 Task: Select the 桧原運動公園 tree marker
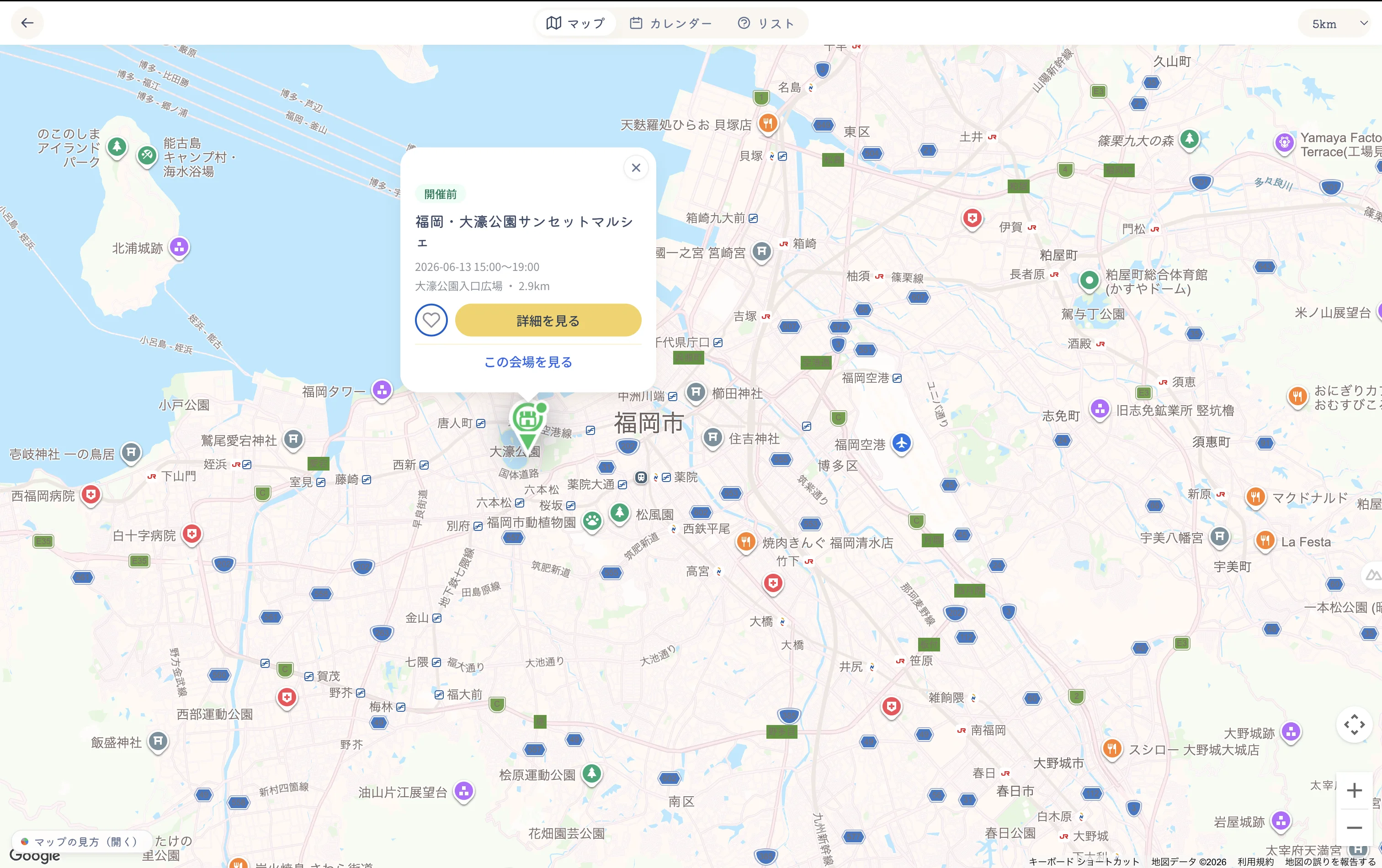(x=592, y=774)
